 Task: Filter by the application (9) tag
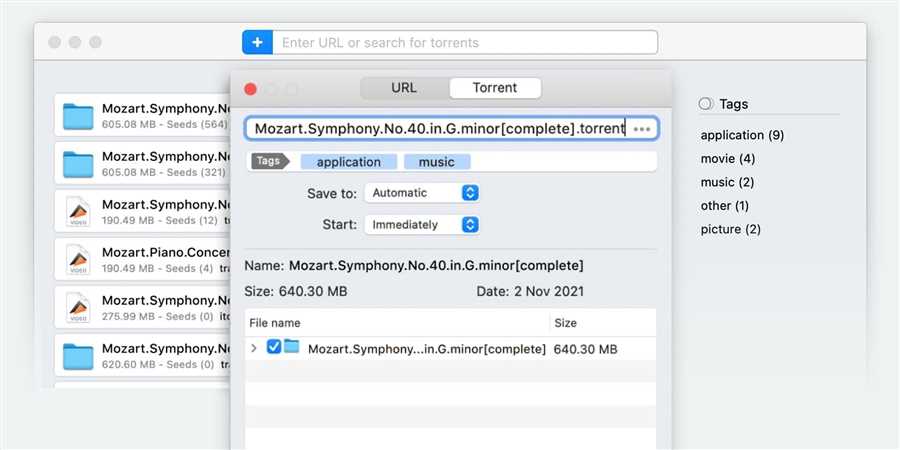click(741, 135)
